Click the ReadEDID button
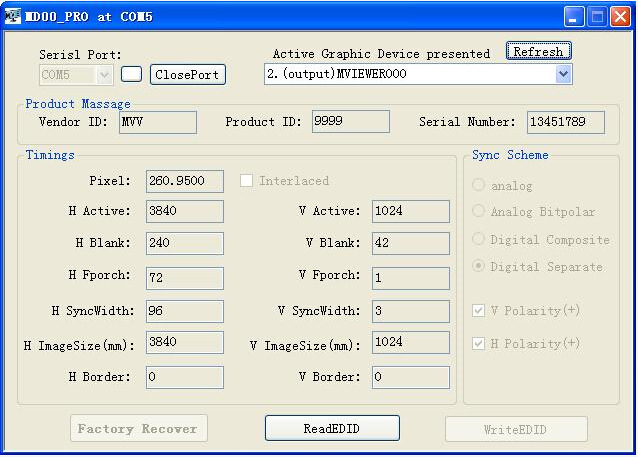The width and height of the screenshot is (638, 457). click(332, 428)
